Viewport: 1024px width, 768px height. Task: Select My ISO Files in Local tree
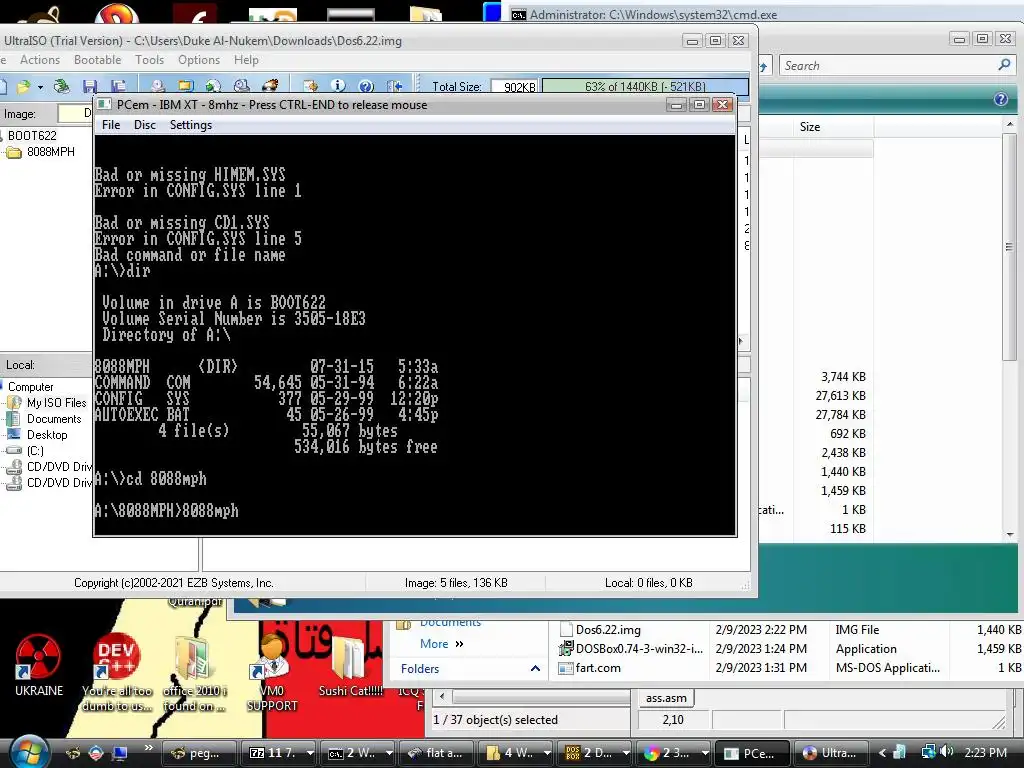tap(56, 403)
